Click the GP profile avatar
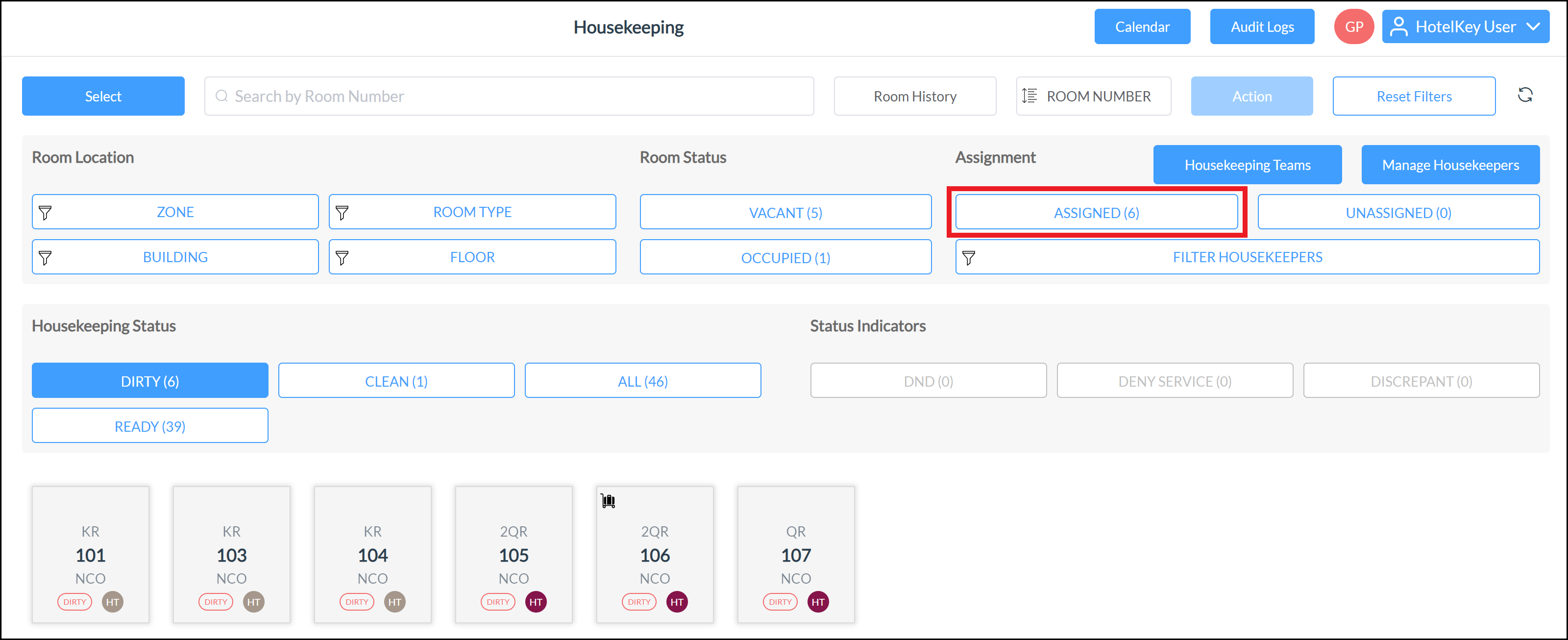 coord(1354,26)
